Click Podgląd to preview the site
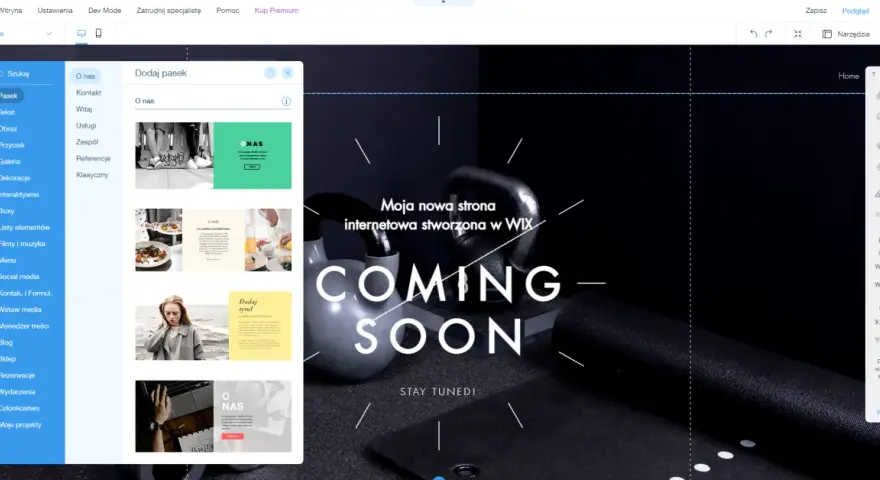The width and height of the screenshot is (880, 480). coord(855,11)
